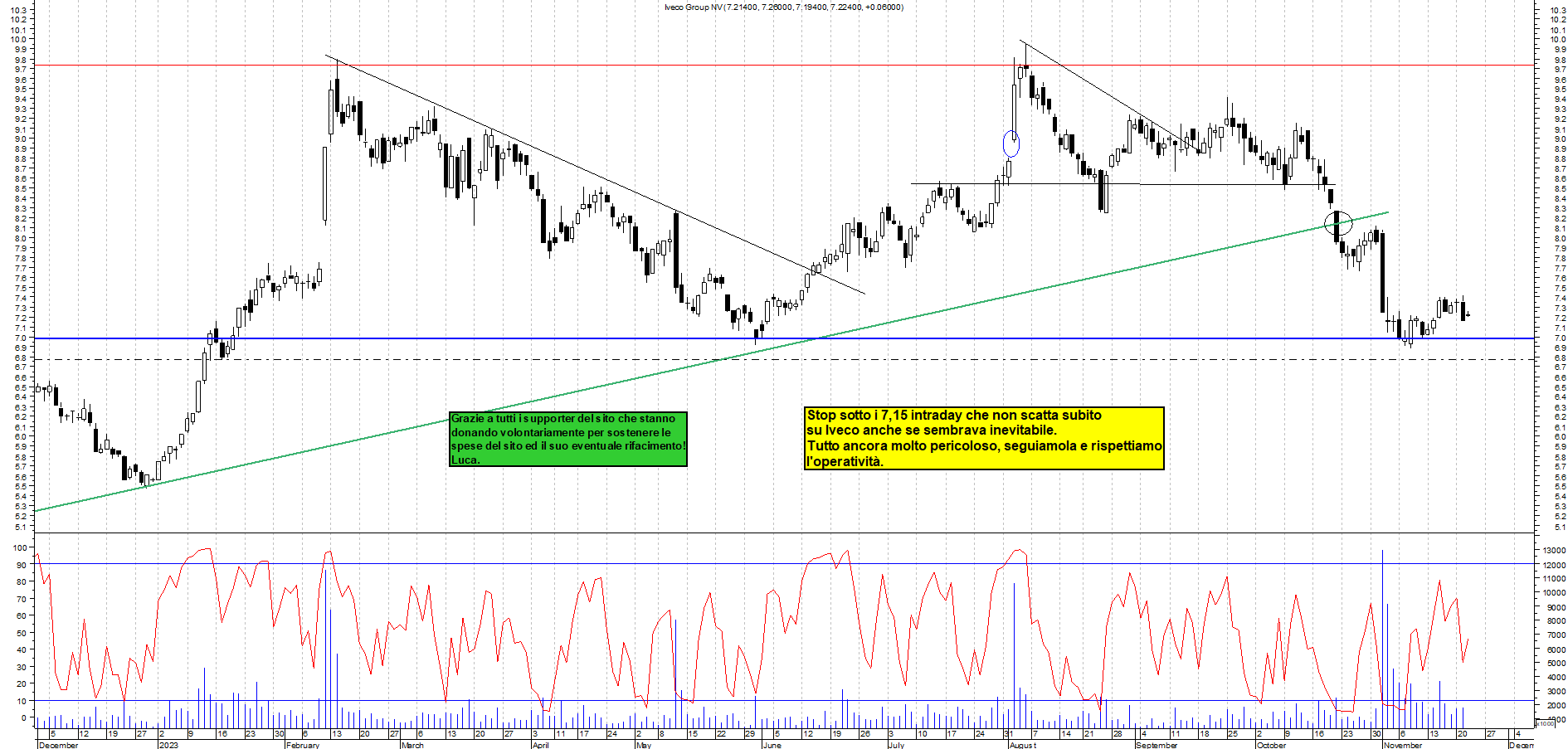The height and width of the screenshot is (749, 1568).
Task: Select the blue horizontal support line at 7.0
Action: [784, 338]
